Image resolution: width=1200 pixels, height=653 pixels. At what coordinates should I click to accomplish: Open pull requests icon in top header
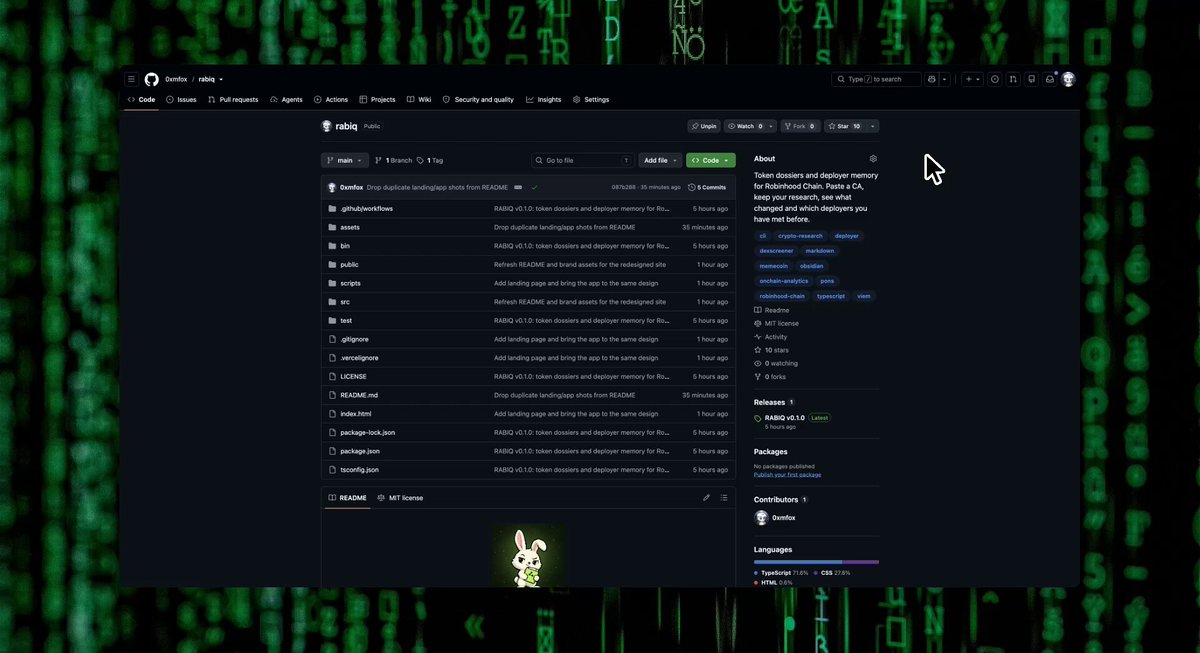pyautogui.click(x=1013, y=79)
